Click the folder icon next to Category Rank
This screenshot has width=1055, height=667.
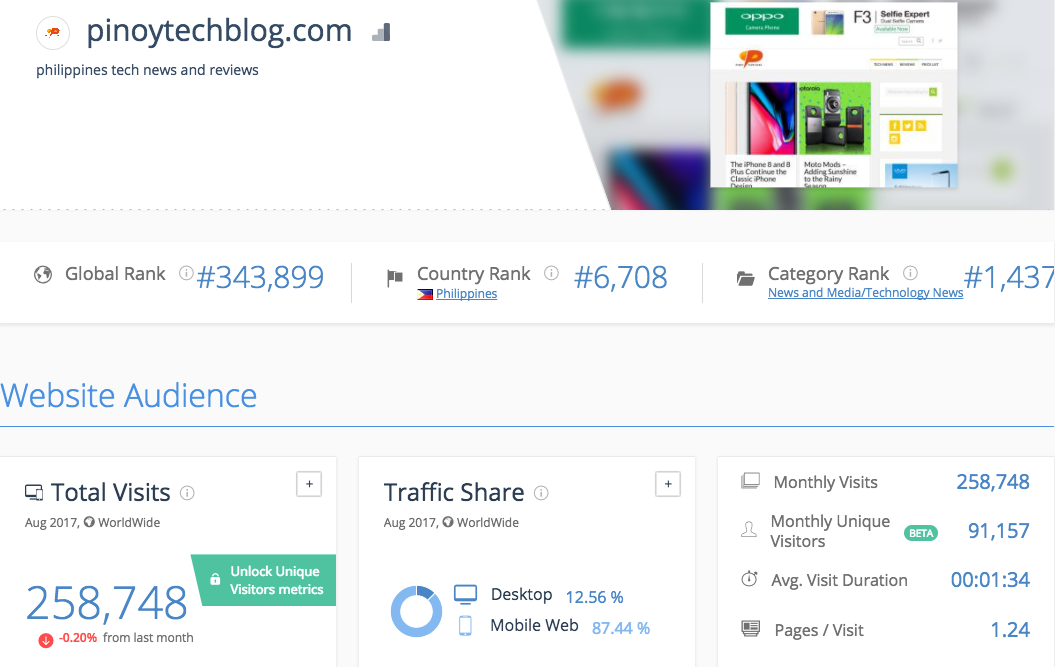pos(745,278)
